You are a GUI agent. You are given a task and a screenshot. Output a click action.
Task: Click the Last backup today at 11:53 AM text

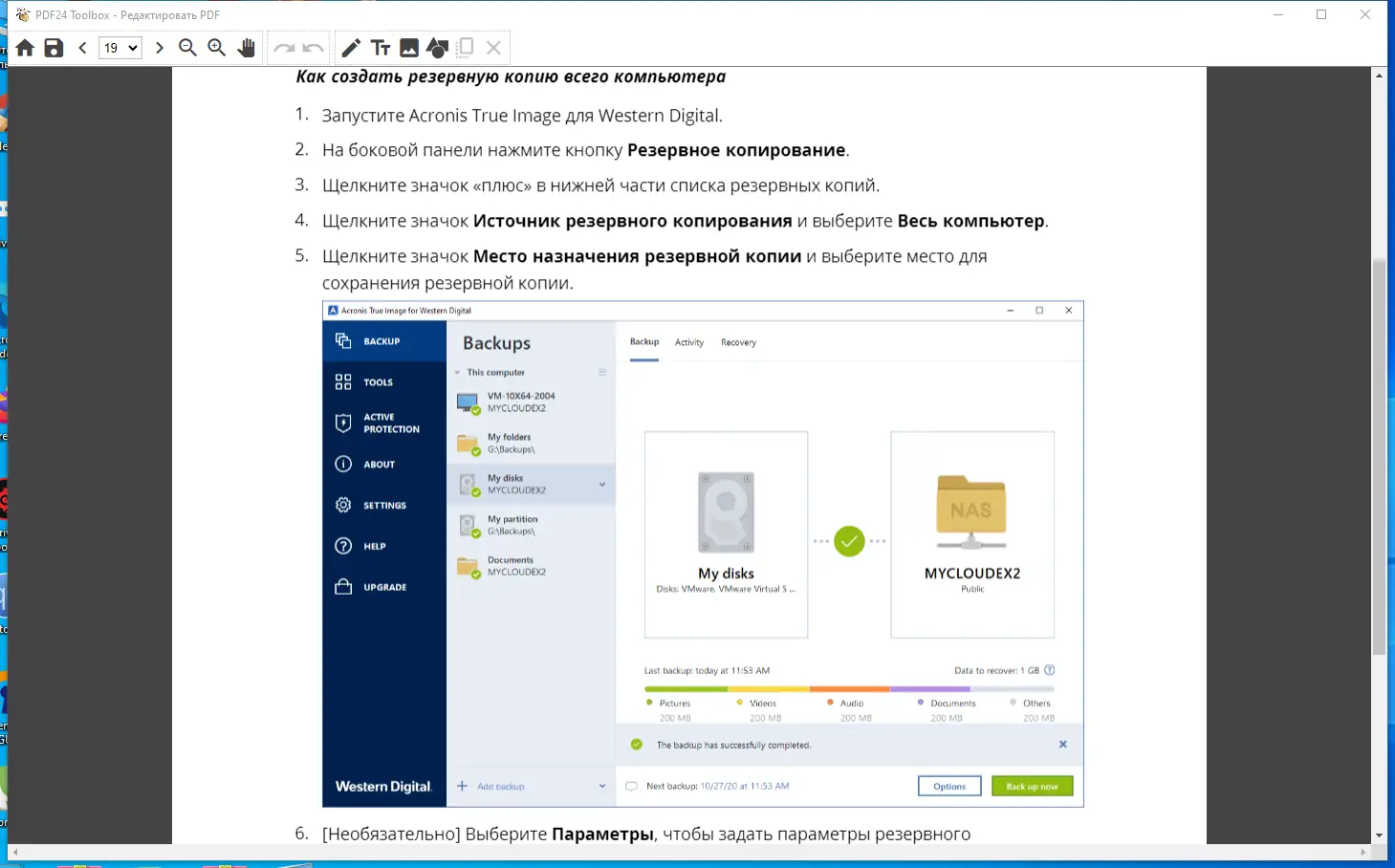pos(707,671)
